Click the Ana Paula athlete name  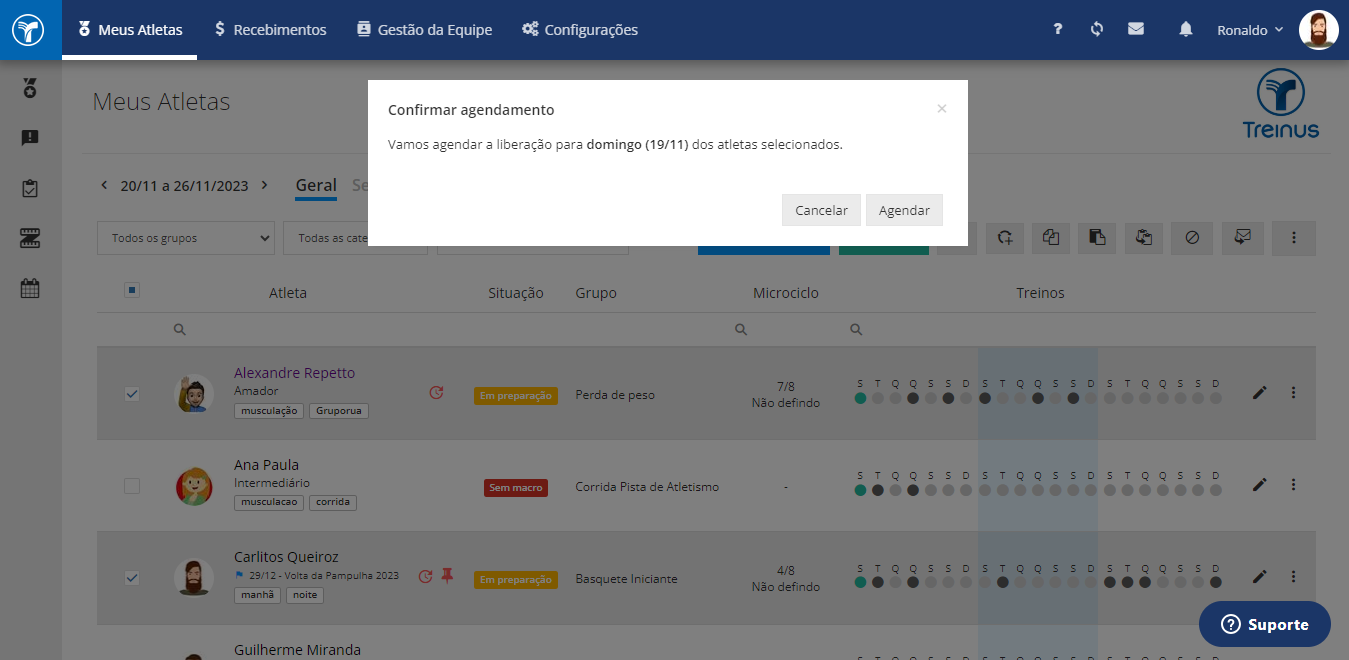click(x=266, y=465)
